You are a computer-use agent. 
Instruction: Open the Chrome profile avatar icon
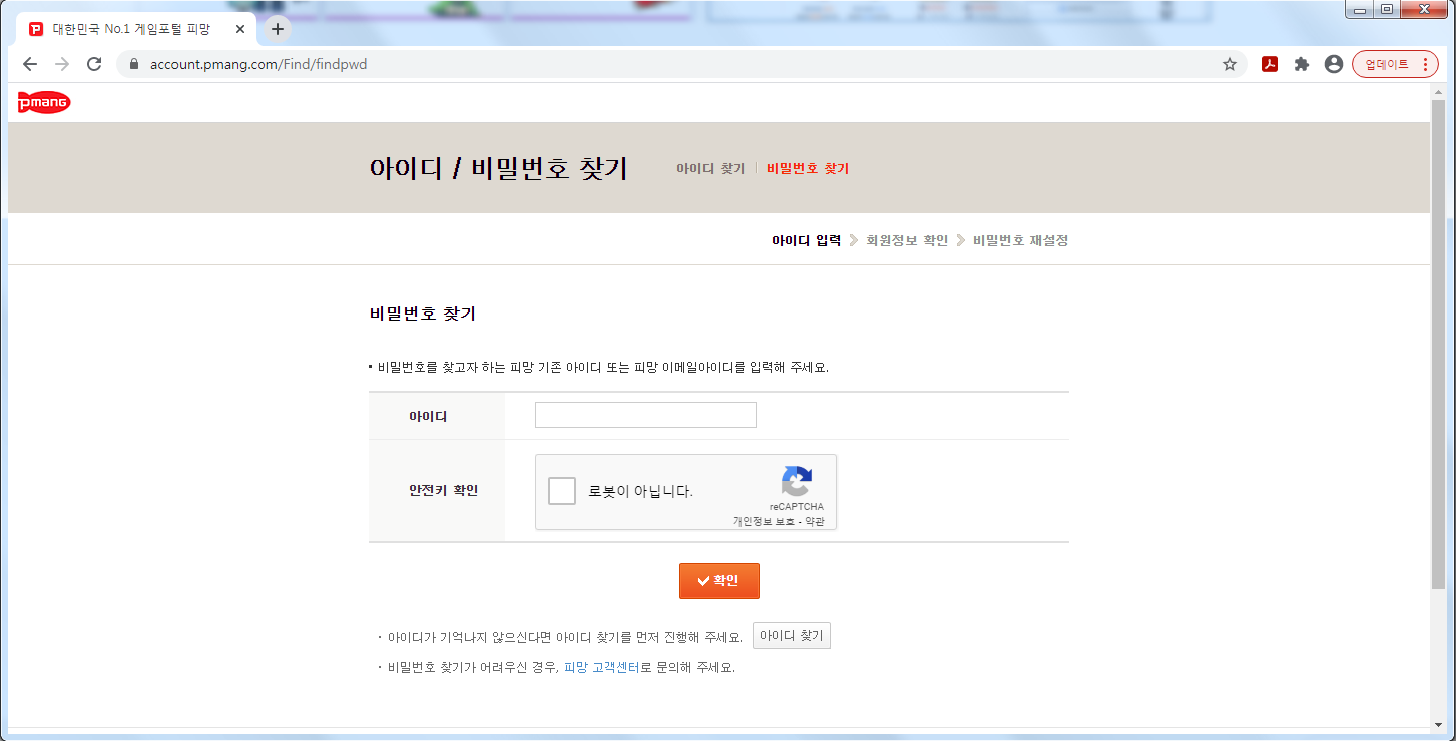click(x=1333, y=64)
